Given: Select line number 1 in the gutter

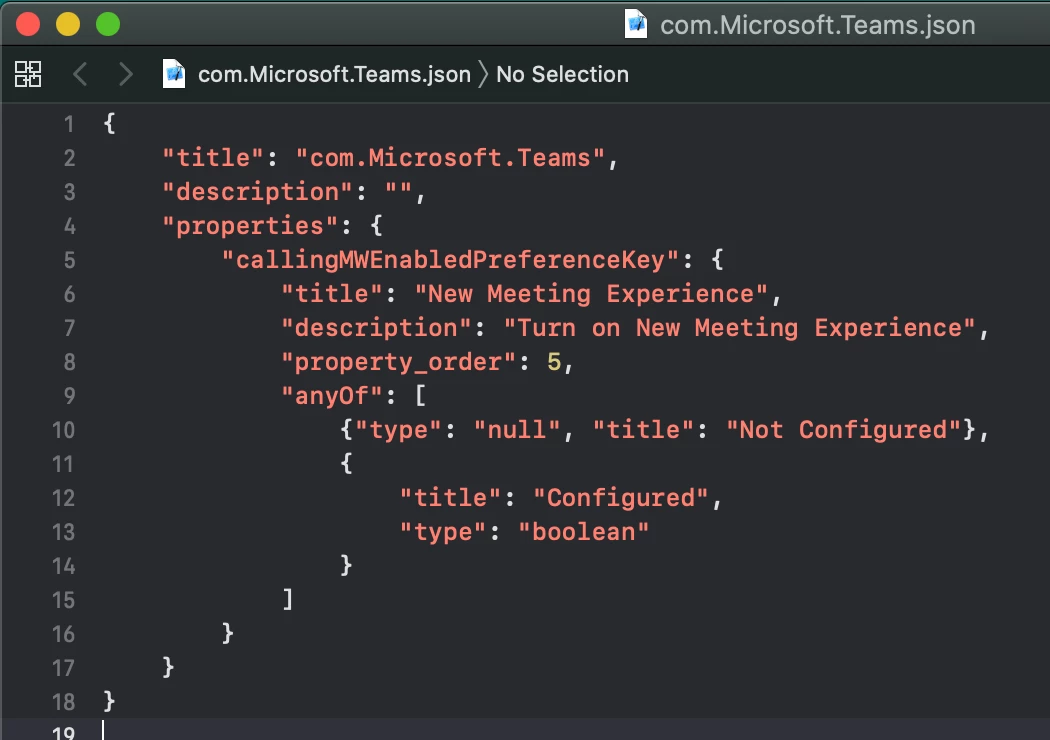Looking at the screenshot, I should pyautogui.click(x=69, y=125).
